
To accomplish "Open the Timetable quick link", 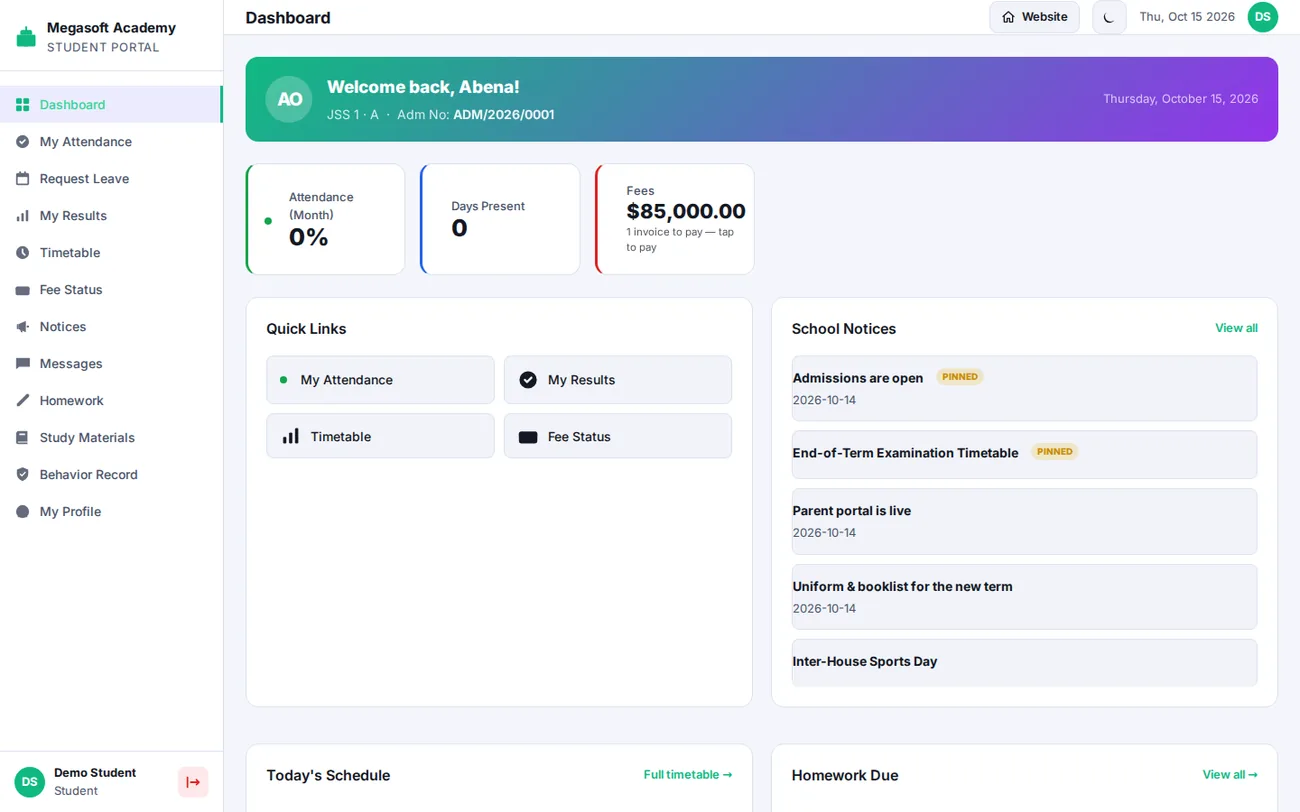I will 380,437.
